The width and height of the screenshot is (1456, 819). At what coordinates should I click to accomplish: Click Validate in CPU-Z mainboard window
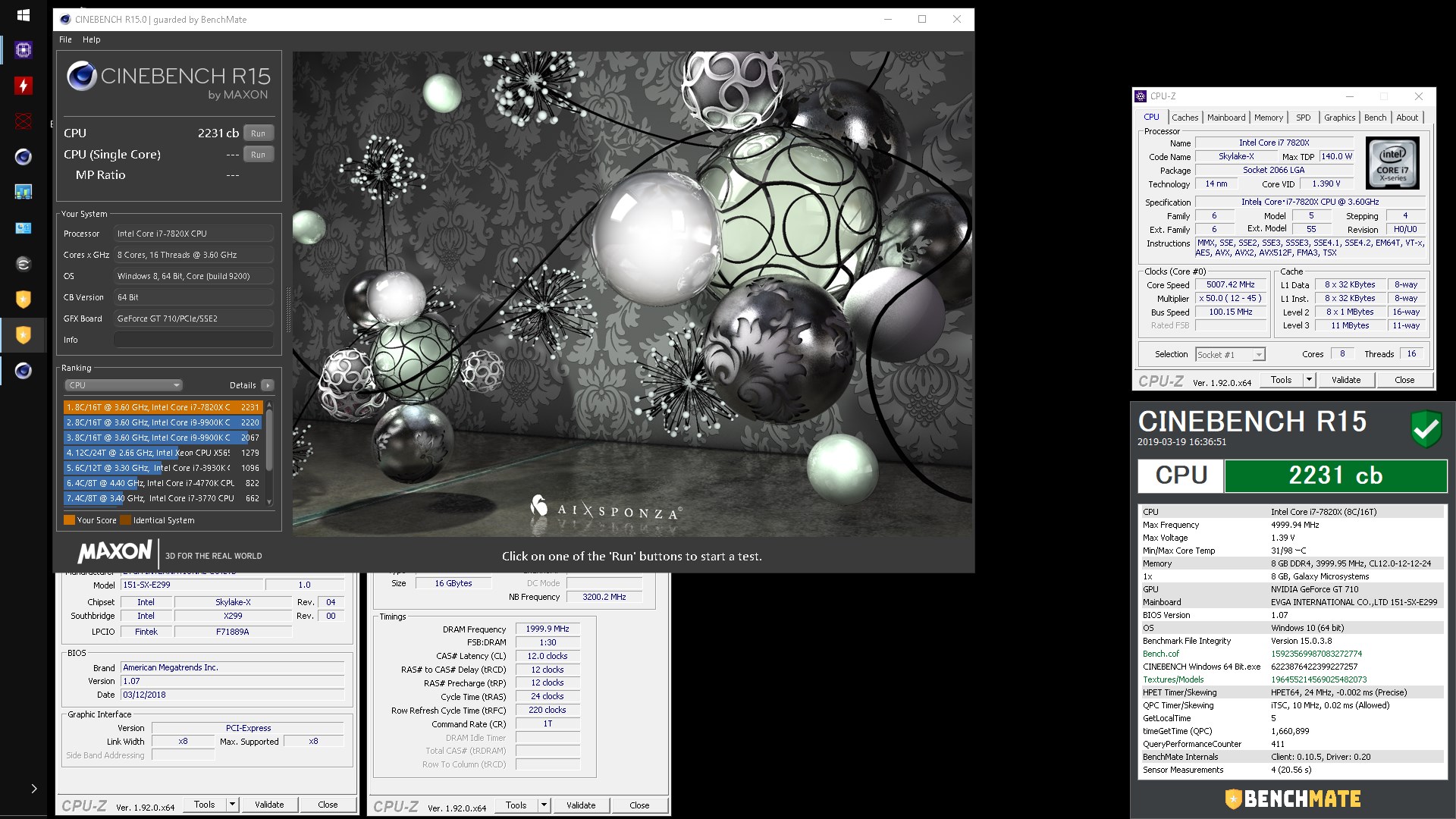click(x=269, y=805)
